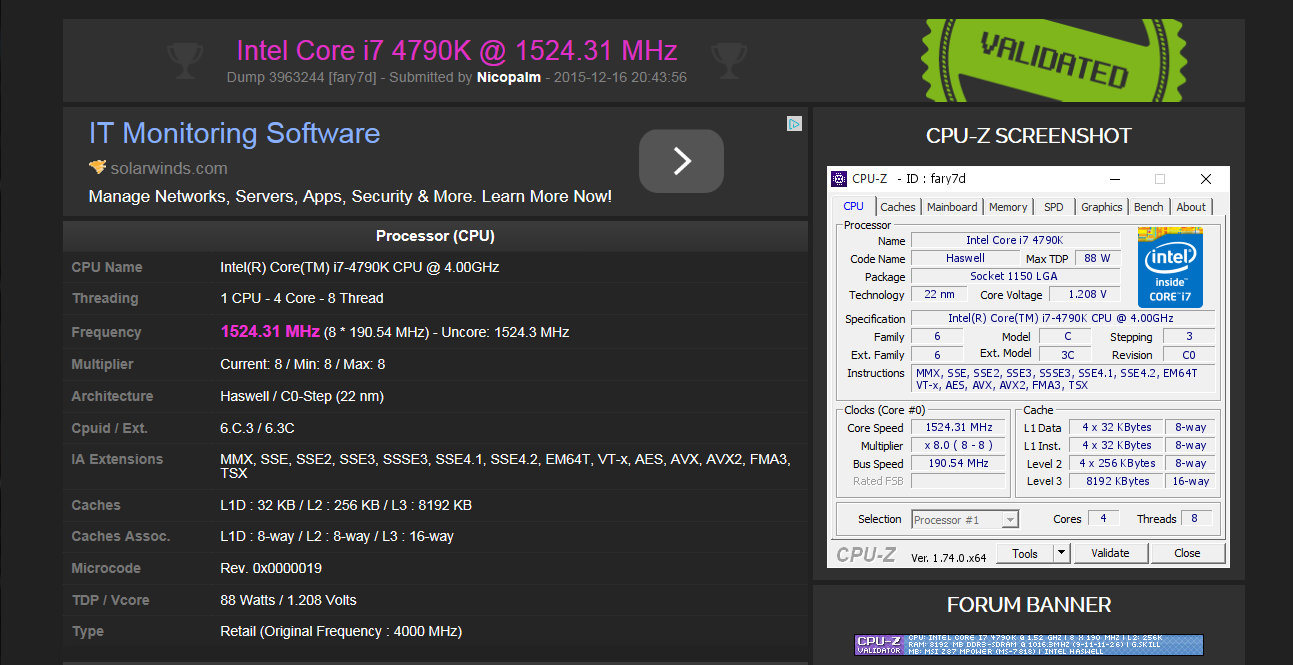Screen dimensions: 1293x665
Task: Open the Memory tab
Action: point(1008,207)
